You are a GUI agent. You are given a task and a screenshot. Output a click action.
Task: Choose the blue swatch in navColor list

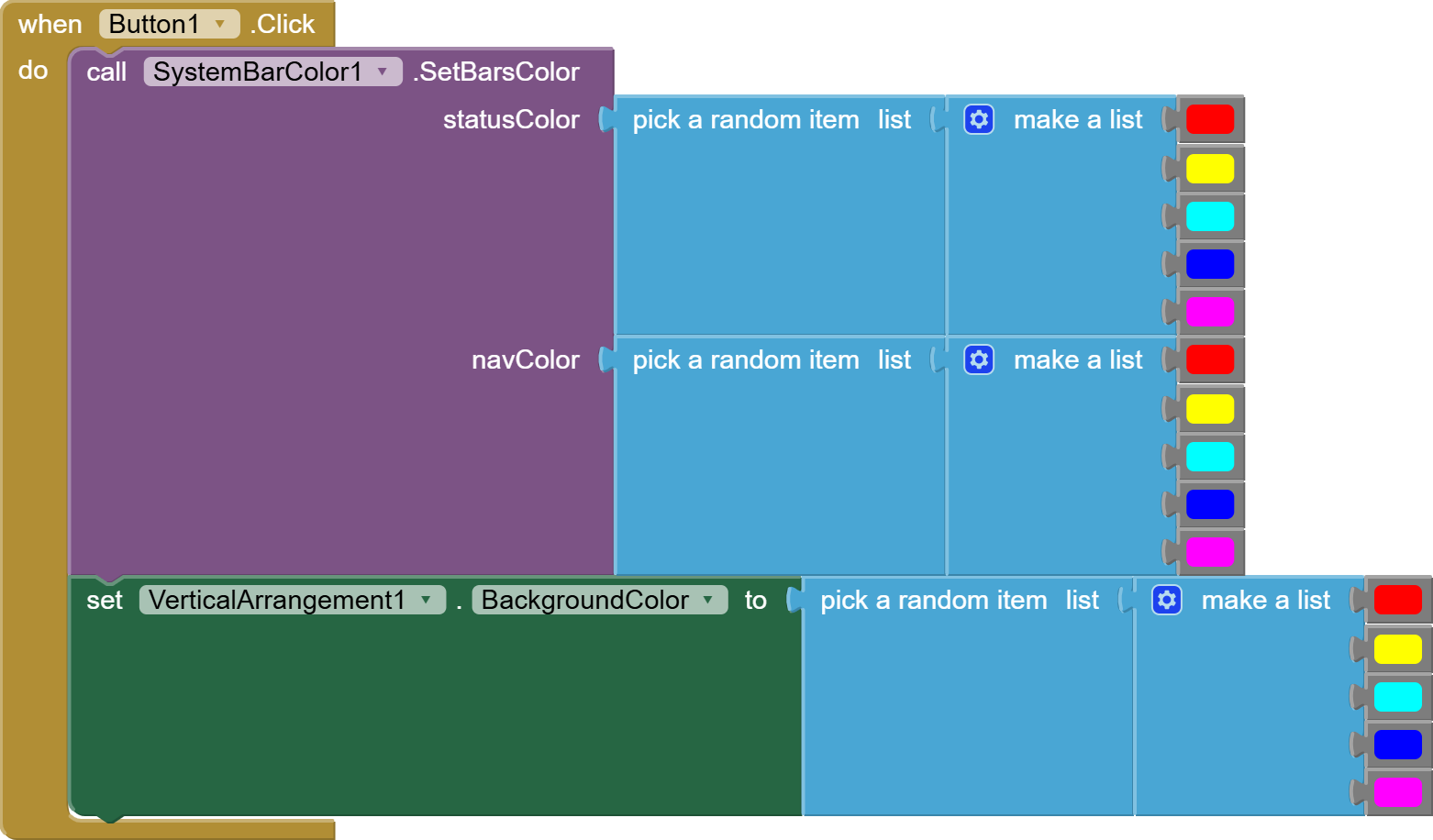[x=1209, y=504]
